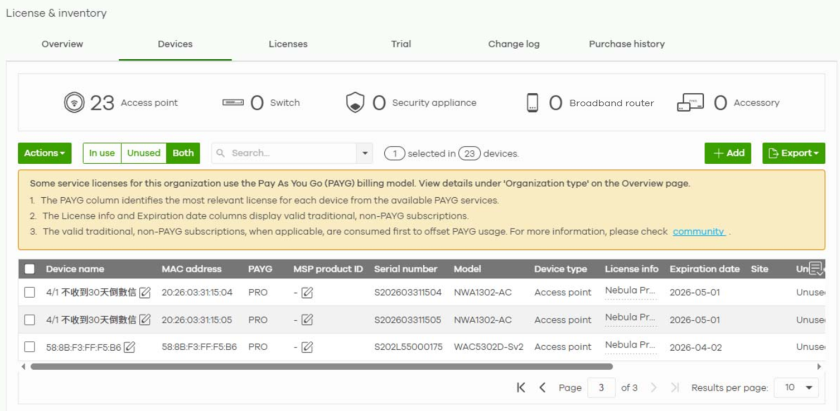Check the row with serial S202603311504
The image size is (840, 411).
click(x=30, y=293)
